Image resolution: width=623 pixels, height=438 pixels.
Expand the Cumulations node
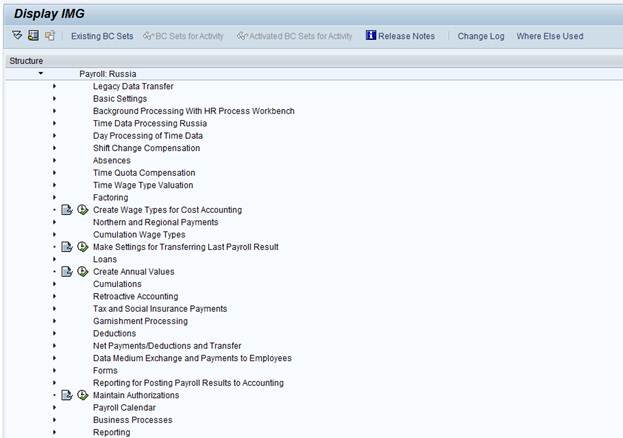click(54, 284)
